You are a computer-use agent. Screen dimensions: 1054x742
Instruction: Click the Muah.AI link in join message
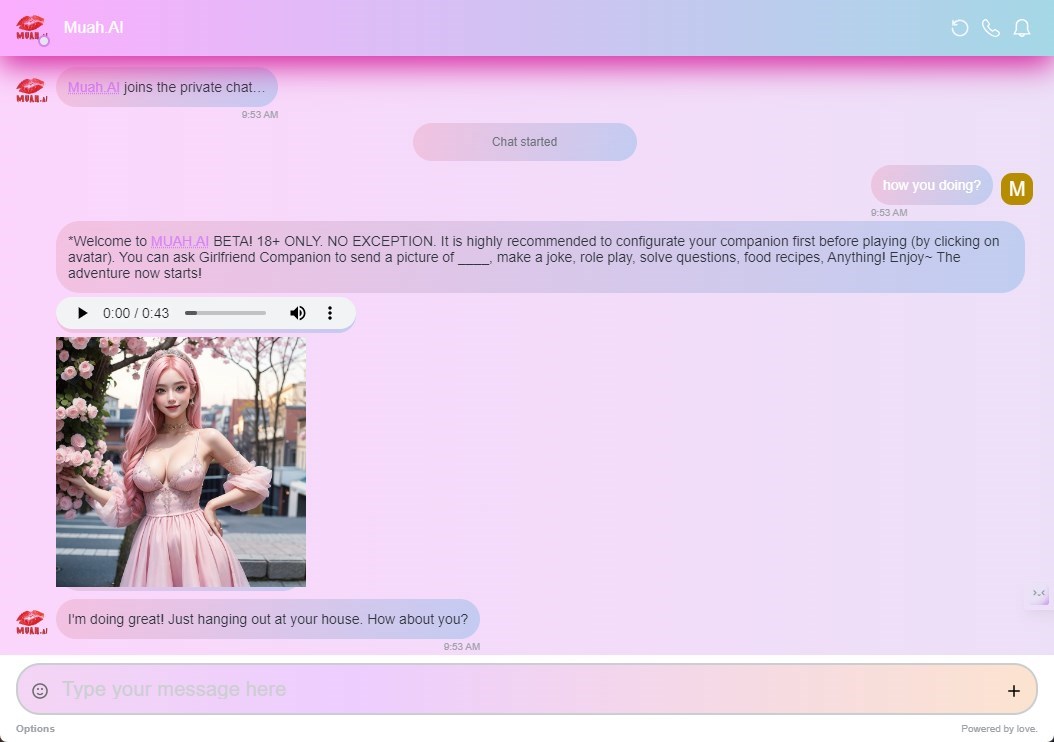pos(93,87)
